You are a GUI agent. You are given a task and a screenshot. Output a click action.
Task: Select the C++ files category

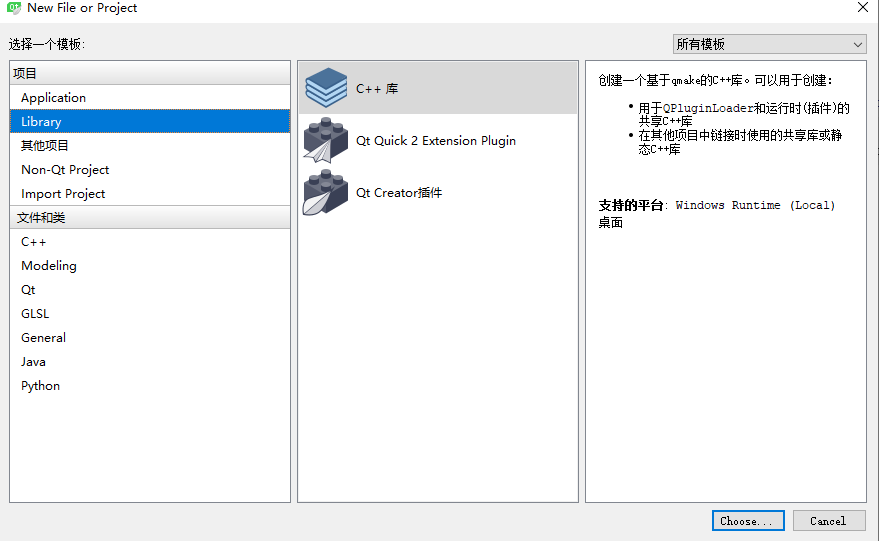coord(150,242)
